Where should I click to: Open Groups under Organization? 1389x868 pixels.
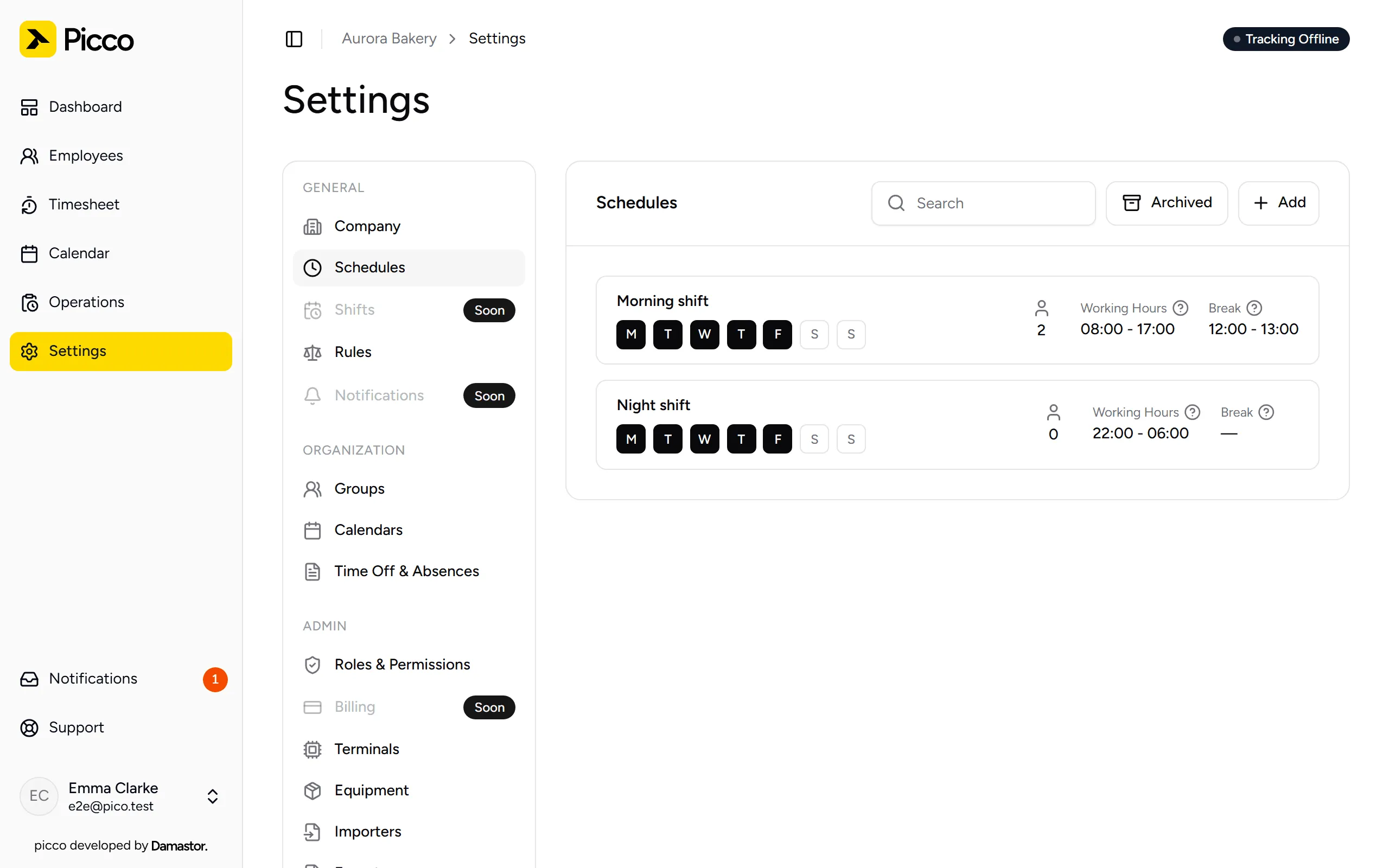click(x=409, y=489)
